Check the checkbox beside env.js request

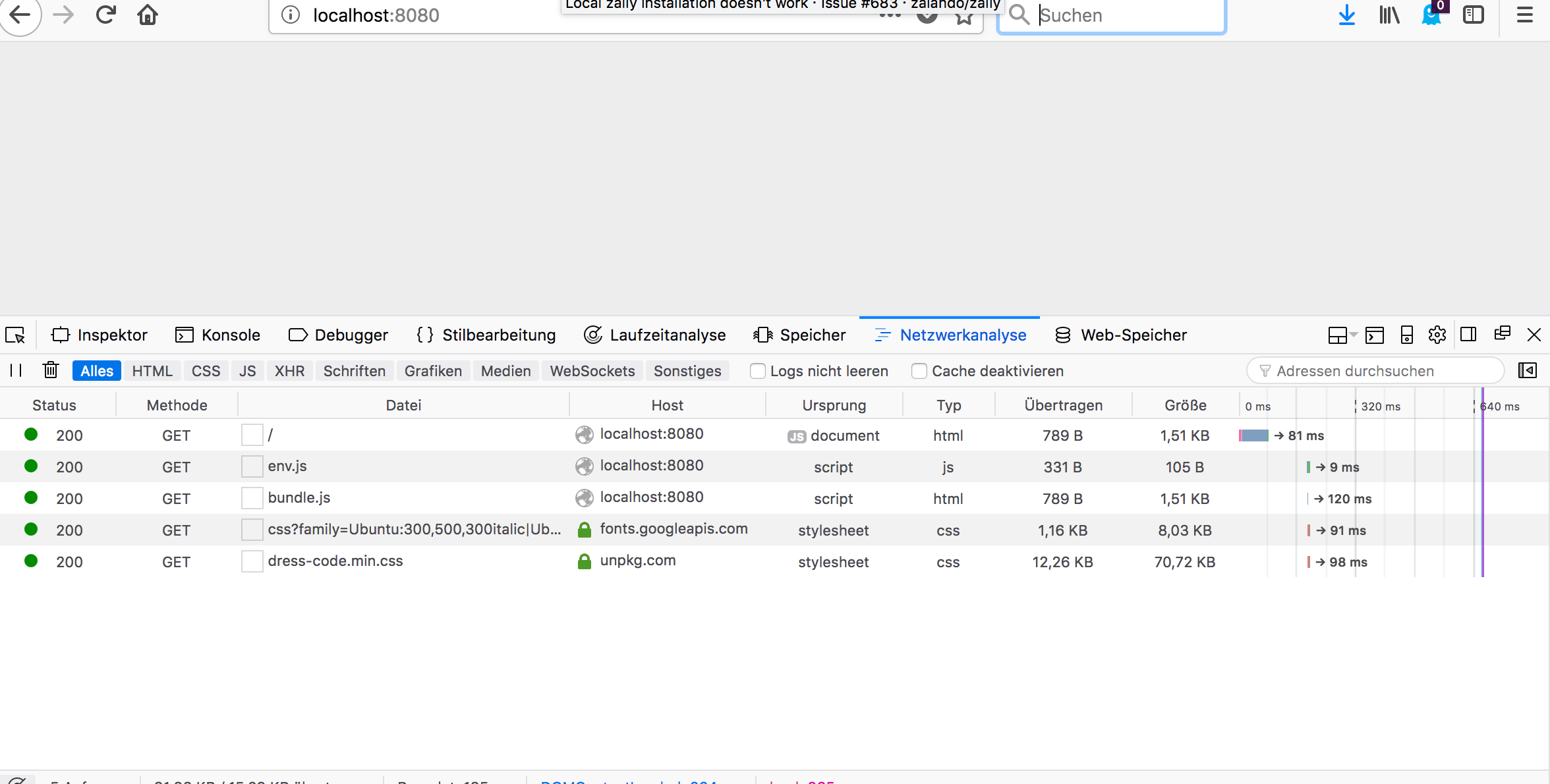pos(252,466)
